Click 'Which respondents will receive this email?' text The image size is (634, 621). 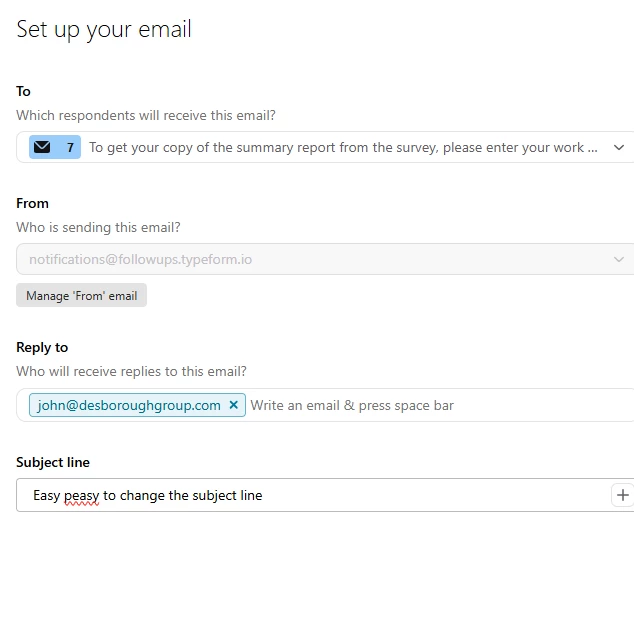pos(146,115)
